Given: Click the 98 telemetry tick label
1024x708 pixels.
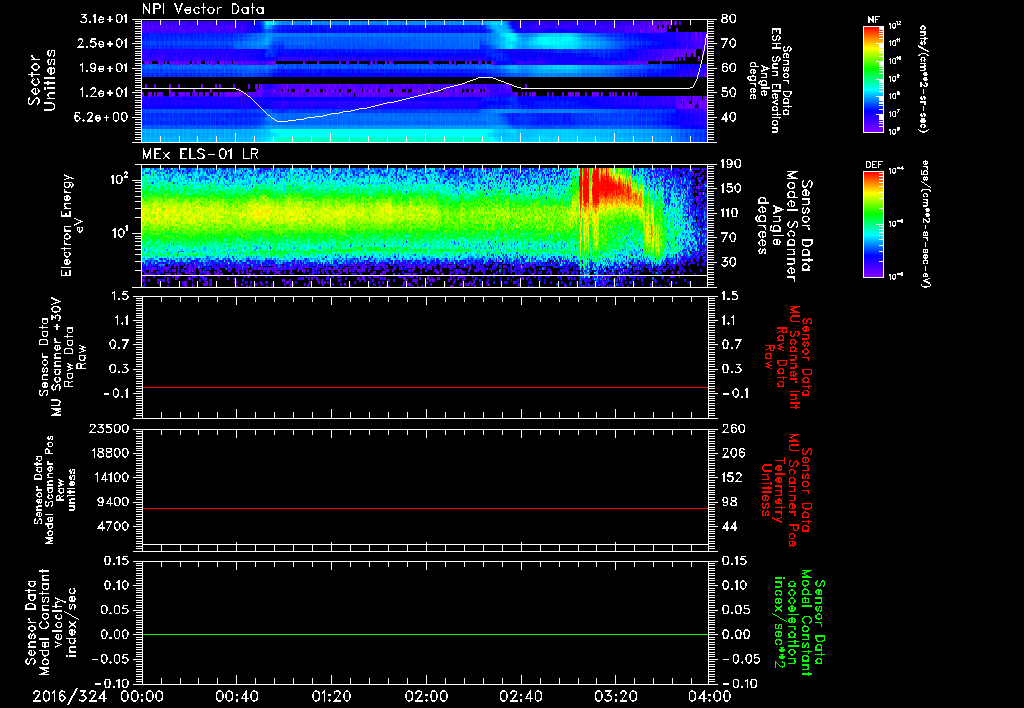Looking at the screenshot, I should coord(729,502).
